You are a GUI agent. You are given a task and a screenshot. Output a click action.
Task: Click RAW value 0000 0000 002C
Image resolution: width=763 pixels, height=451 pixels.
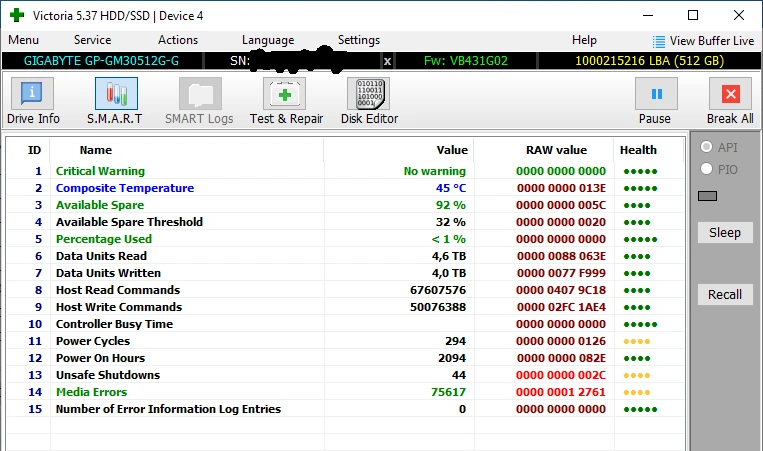point(561,375)
